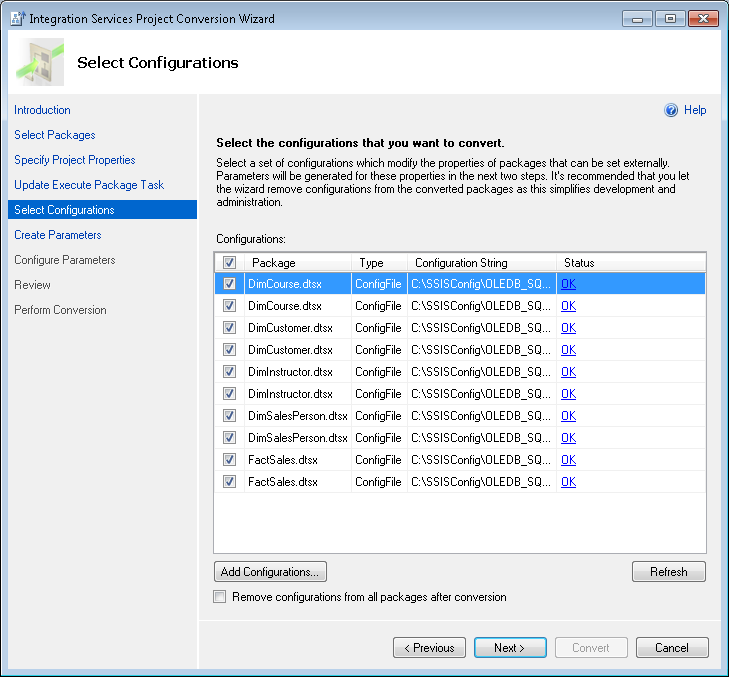This screenshot has width=729, height=677.
Task: Uncheck the last FactSales.dtsx row checkbox
Action: tap(230, 482)
